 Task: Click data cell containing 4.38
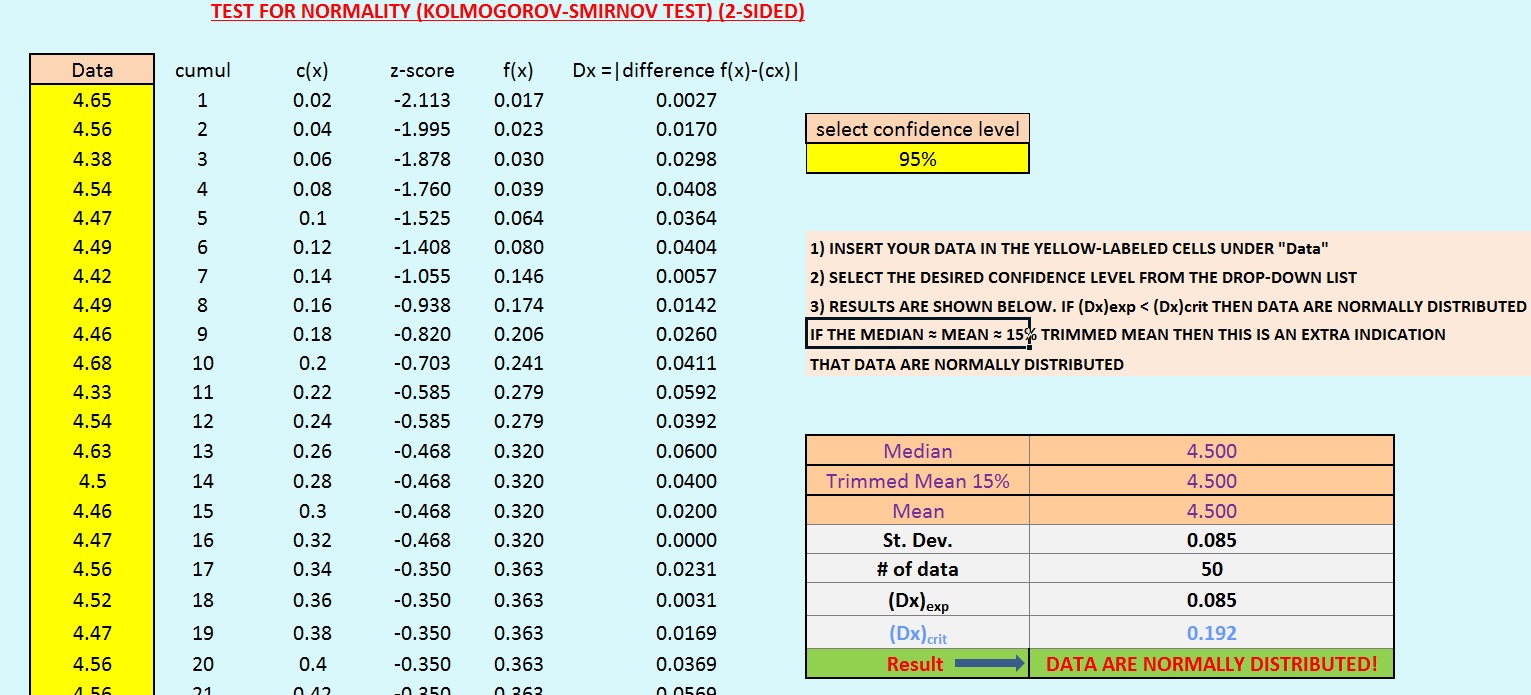click(x=92, y=158)
